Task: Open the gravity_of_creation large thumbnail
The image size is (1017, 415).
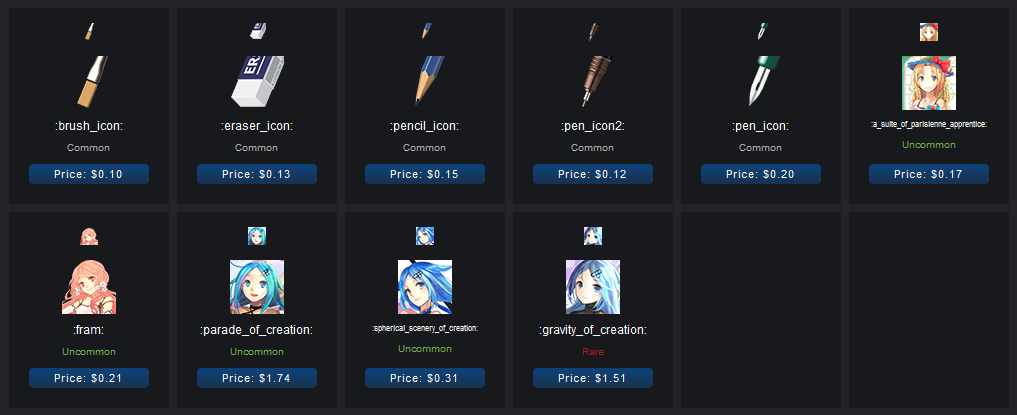Action: [593, 287]
